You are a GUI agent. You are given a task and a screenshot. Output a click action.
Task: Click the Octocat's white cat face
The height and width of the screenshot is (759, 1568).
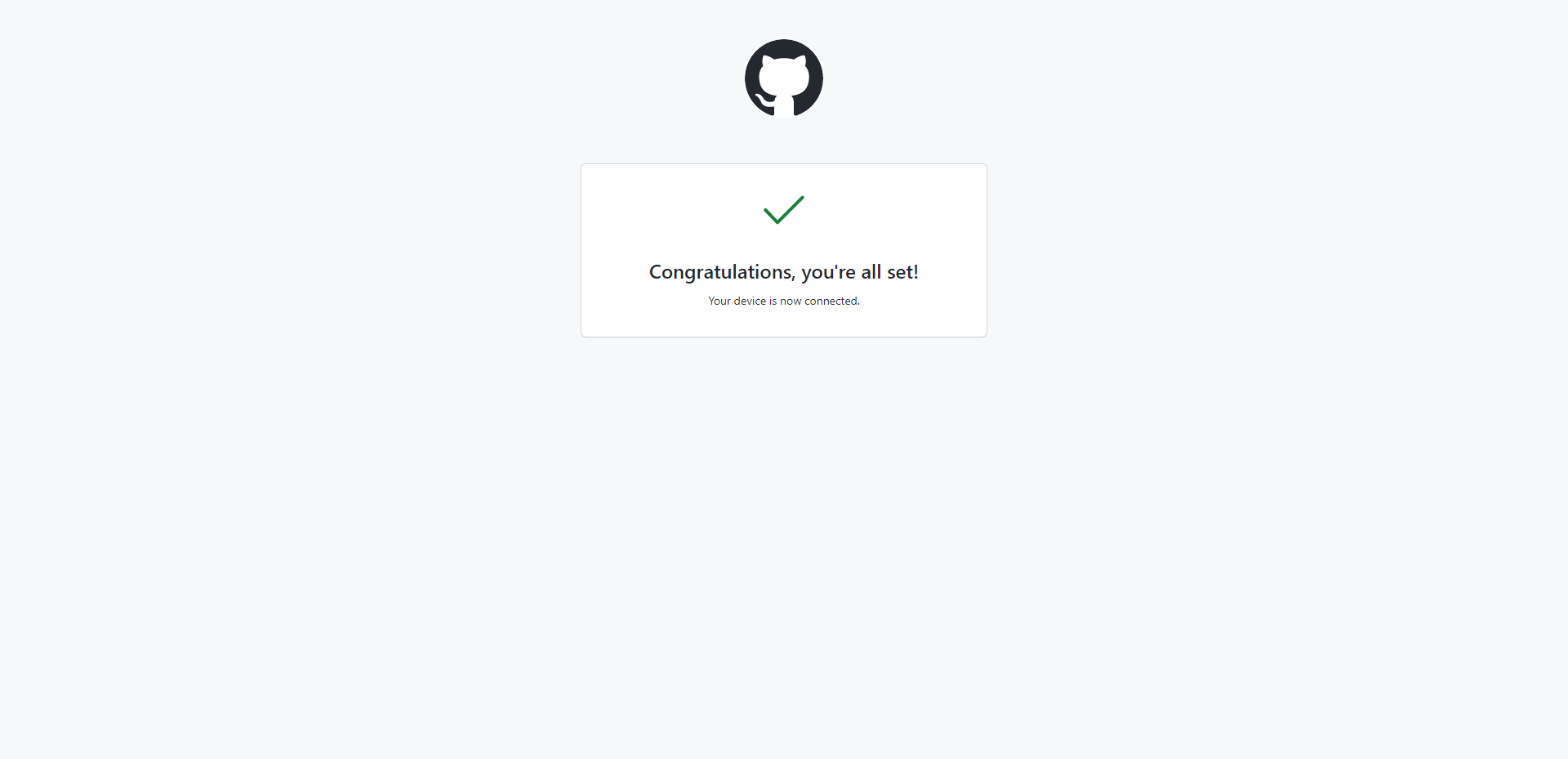pos(784,77)
